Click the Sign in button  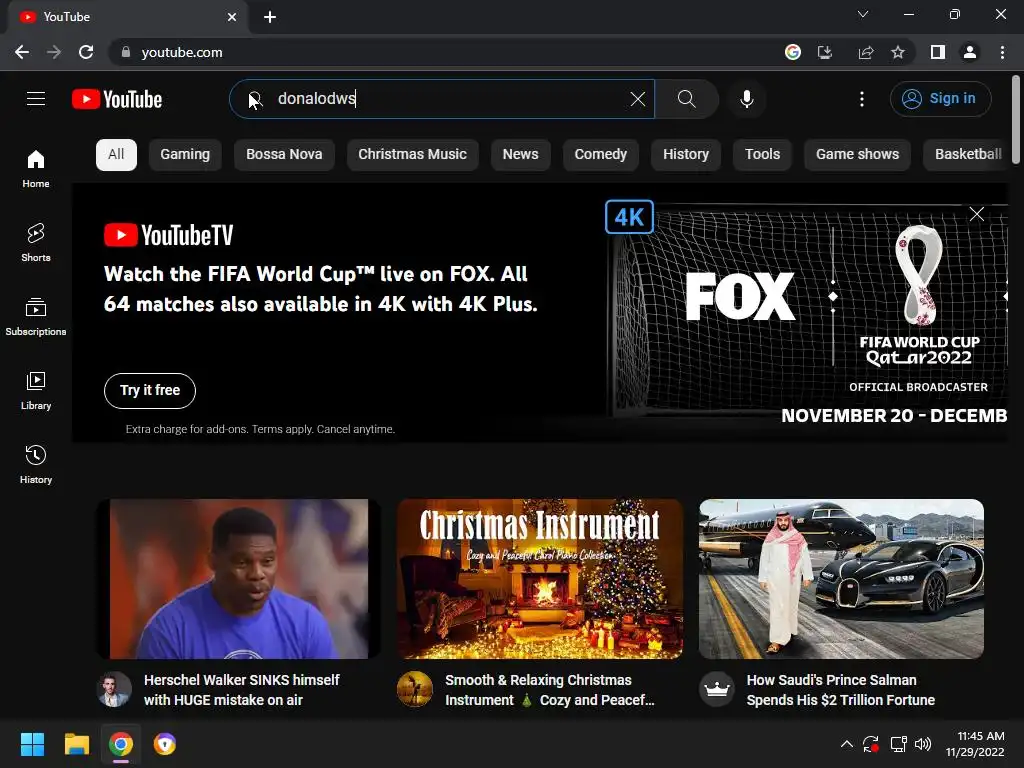(940, 99)
